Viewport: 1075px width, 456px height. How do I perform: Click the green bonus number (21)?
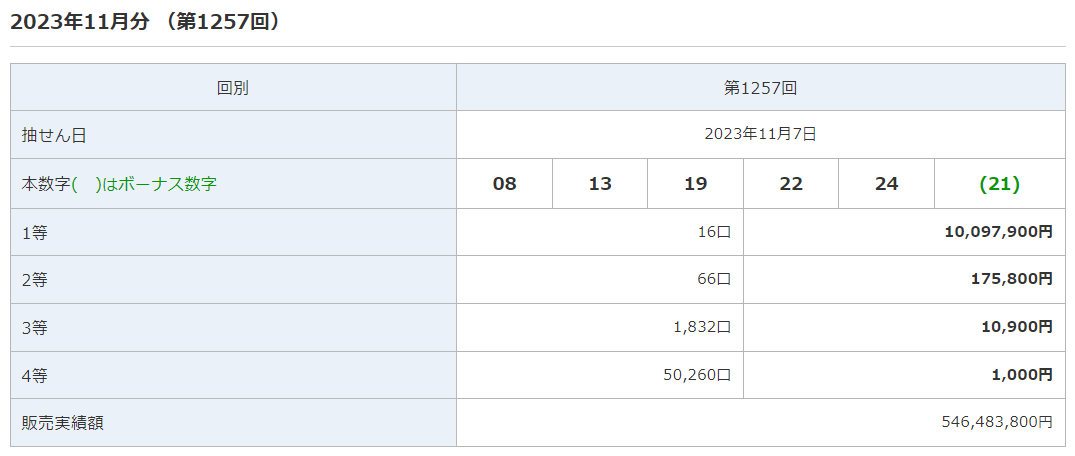pos(999,184)
